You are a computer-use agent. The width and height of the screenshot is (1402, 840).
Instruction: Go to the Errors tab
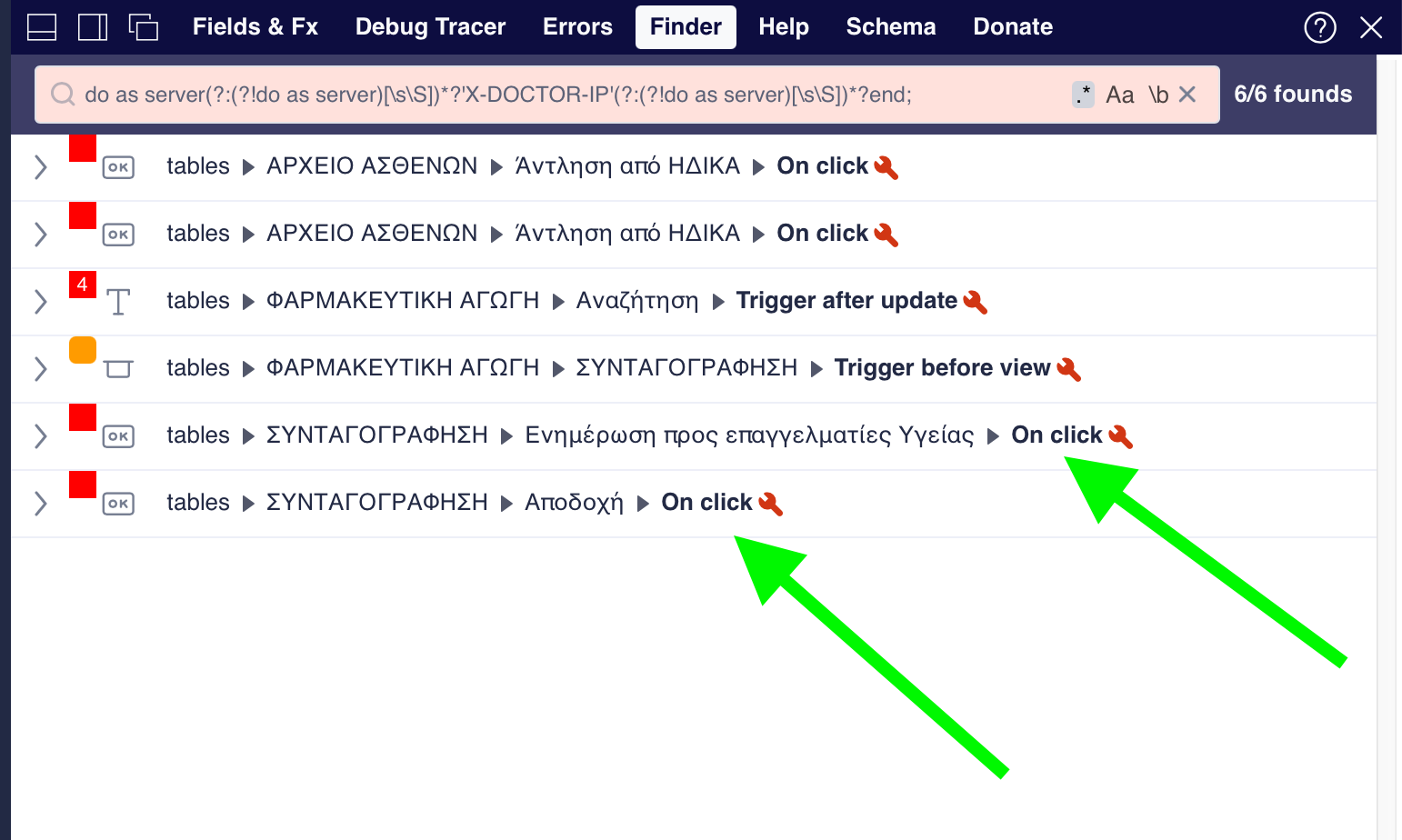[577, 27]
